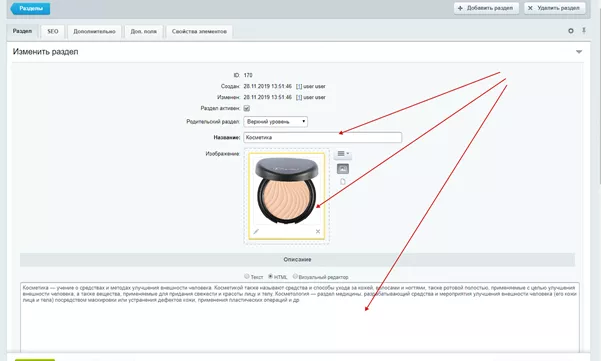Open the Дополнительно tab

[x=94, y=31]
